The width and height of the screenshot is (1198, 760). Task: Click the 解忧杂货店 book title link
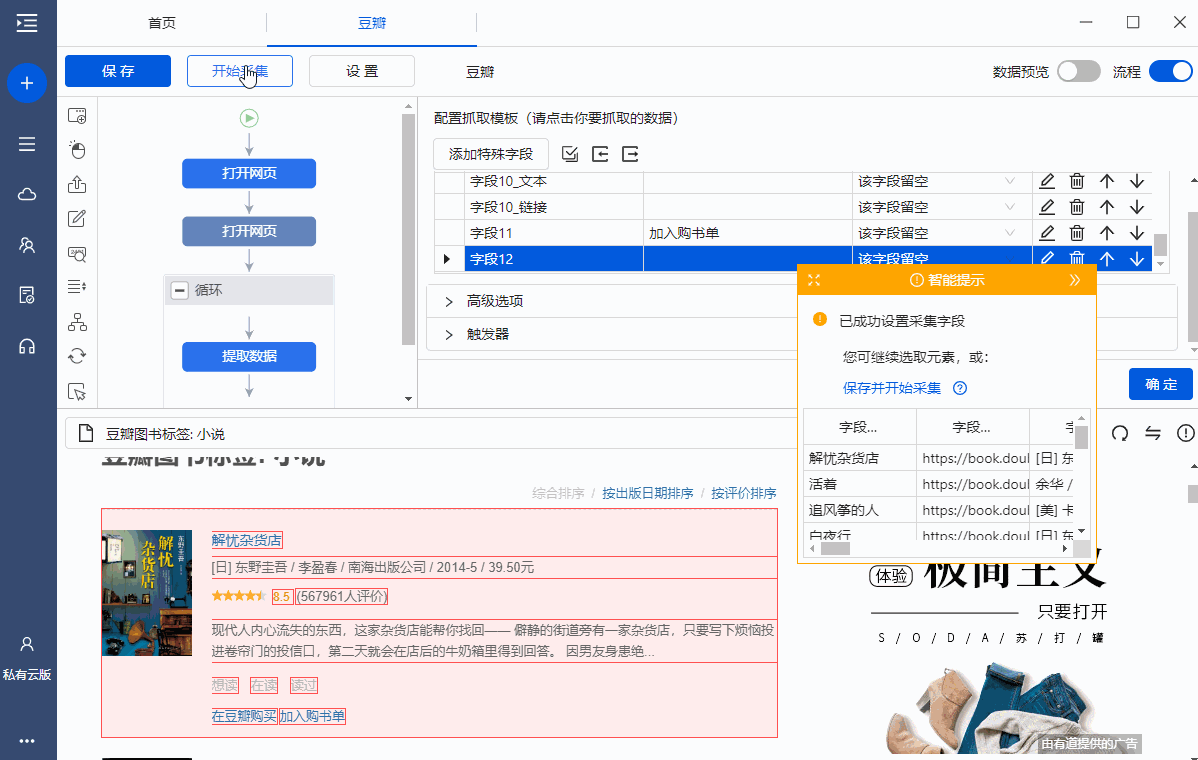pyautogui.click(x=247, y=540)
